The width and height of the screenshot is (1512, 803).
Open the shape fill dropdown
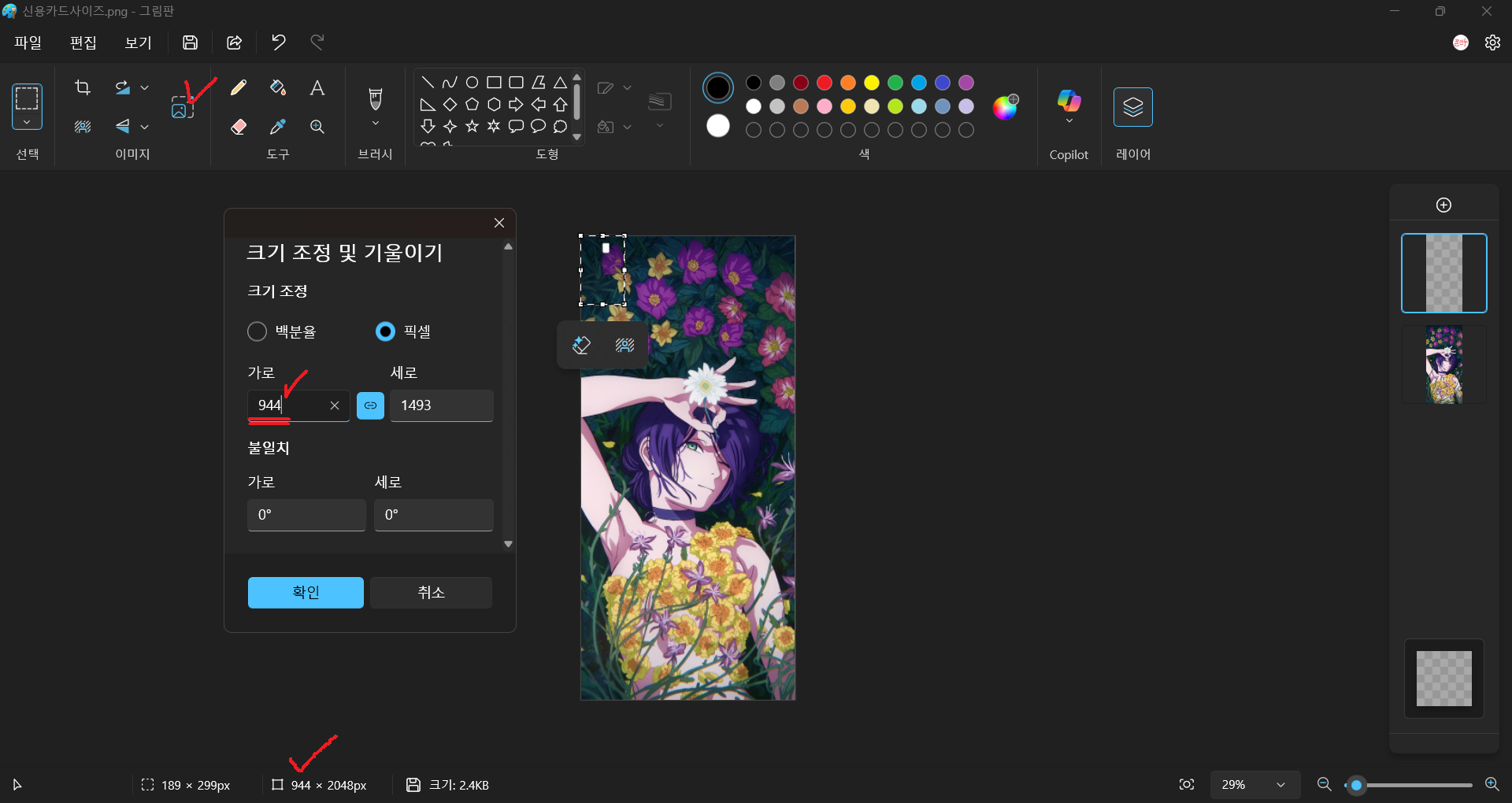pos(627,127)
